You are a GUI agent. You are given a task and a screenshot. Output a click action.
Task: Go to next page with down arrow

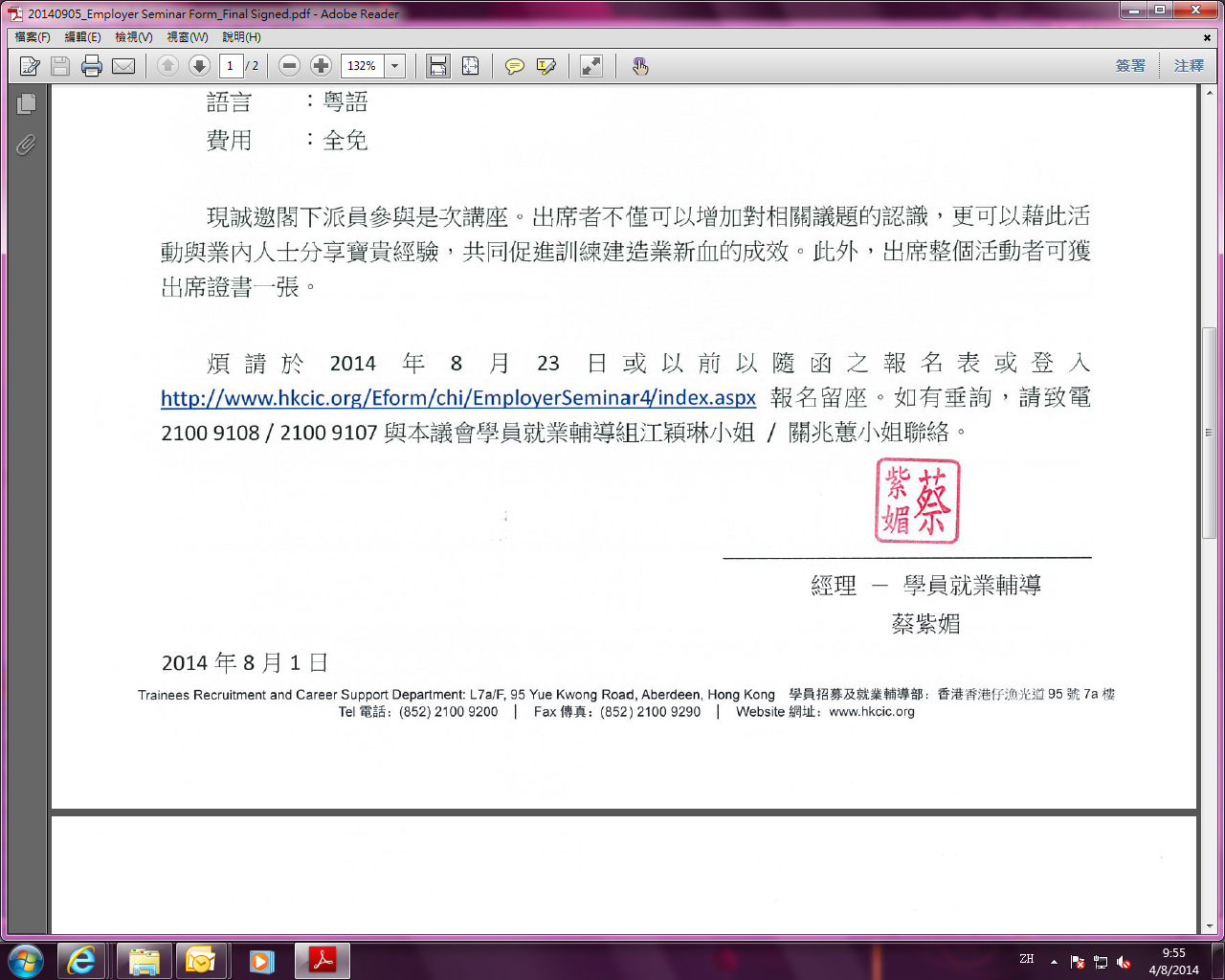(199, 66)
